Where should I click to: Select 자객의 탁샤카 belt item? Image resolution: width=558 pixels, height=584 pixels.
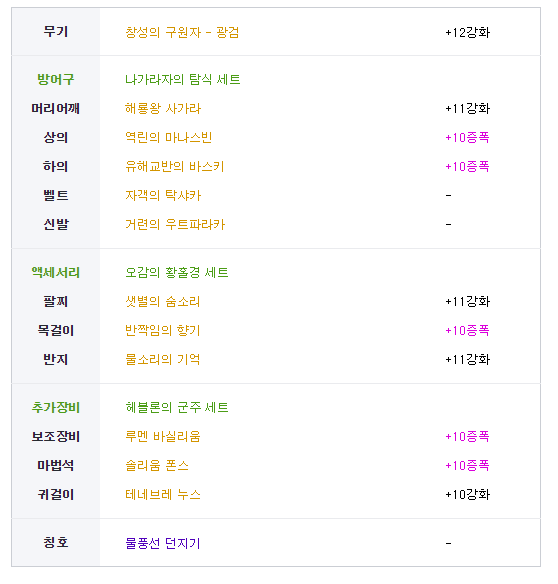[x=163, y=196]
